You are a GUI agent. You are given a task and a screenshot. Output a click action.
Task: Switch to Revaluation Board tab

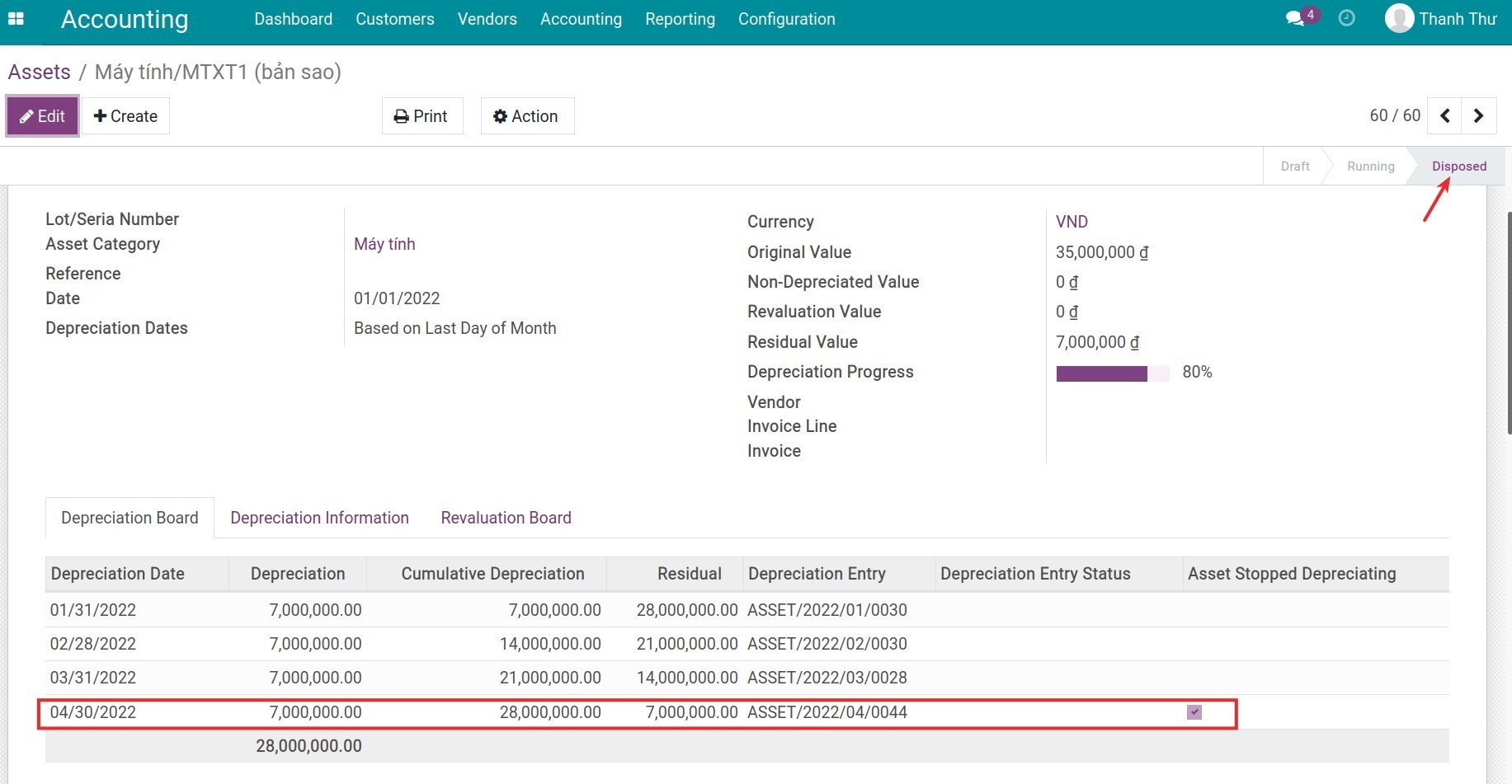[x=506, y=518]
